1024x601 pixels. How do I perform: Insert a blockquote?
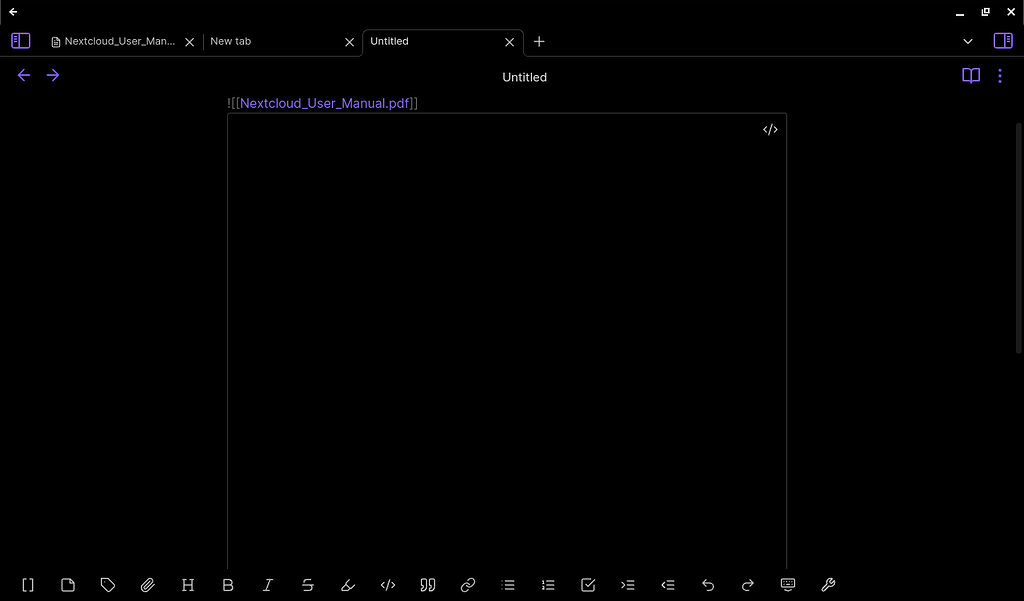pos(427,585)
